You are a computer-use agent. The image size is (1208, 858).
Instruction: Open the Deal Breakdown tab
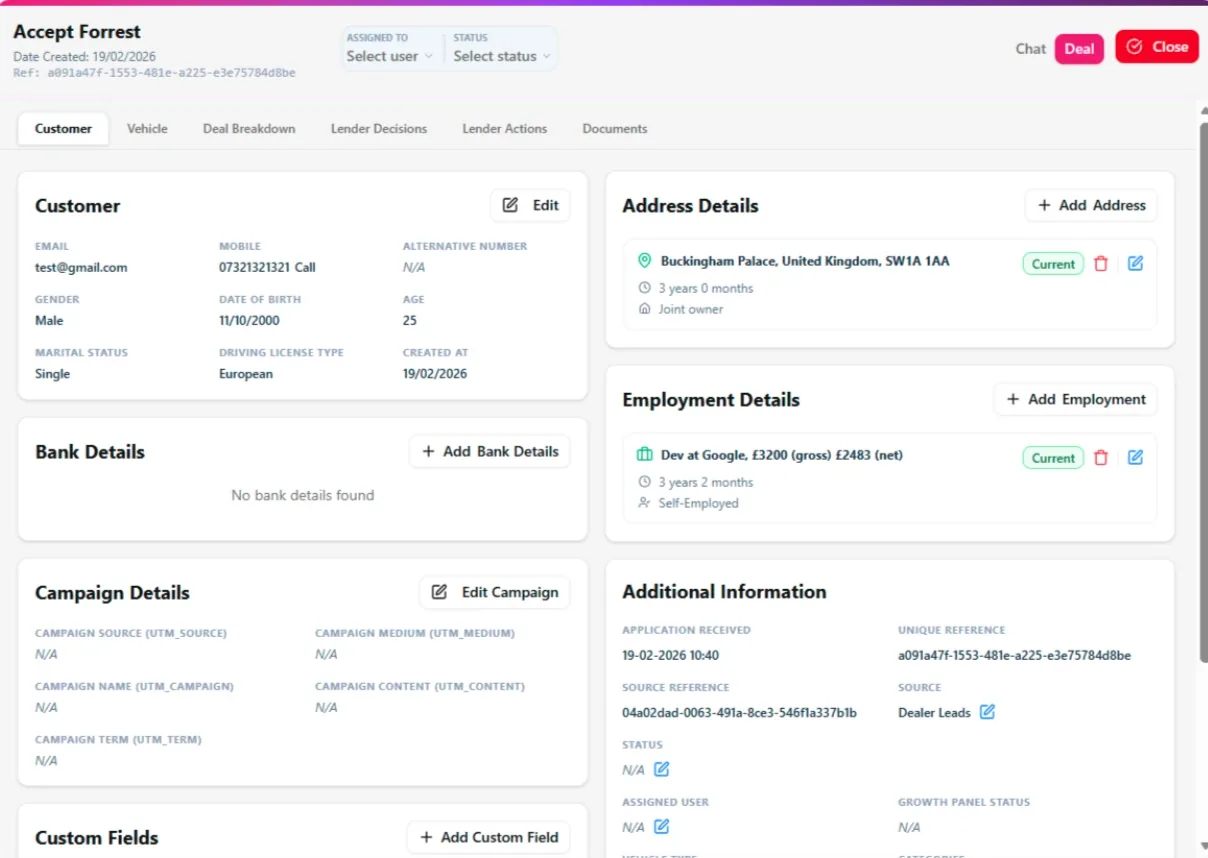pyautogui.click(x=249, y=129)
